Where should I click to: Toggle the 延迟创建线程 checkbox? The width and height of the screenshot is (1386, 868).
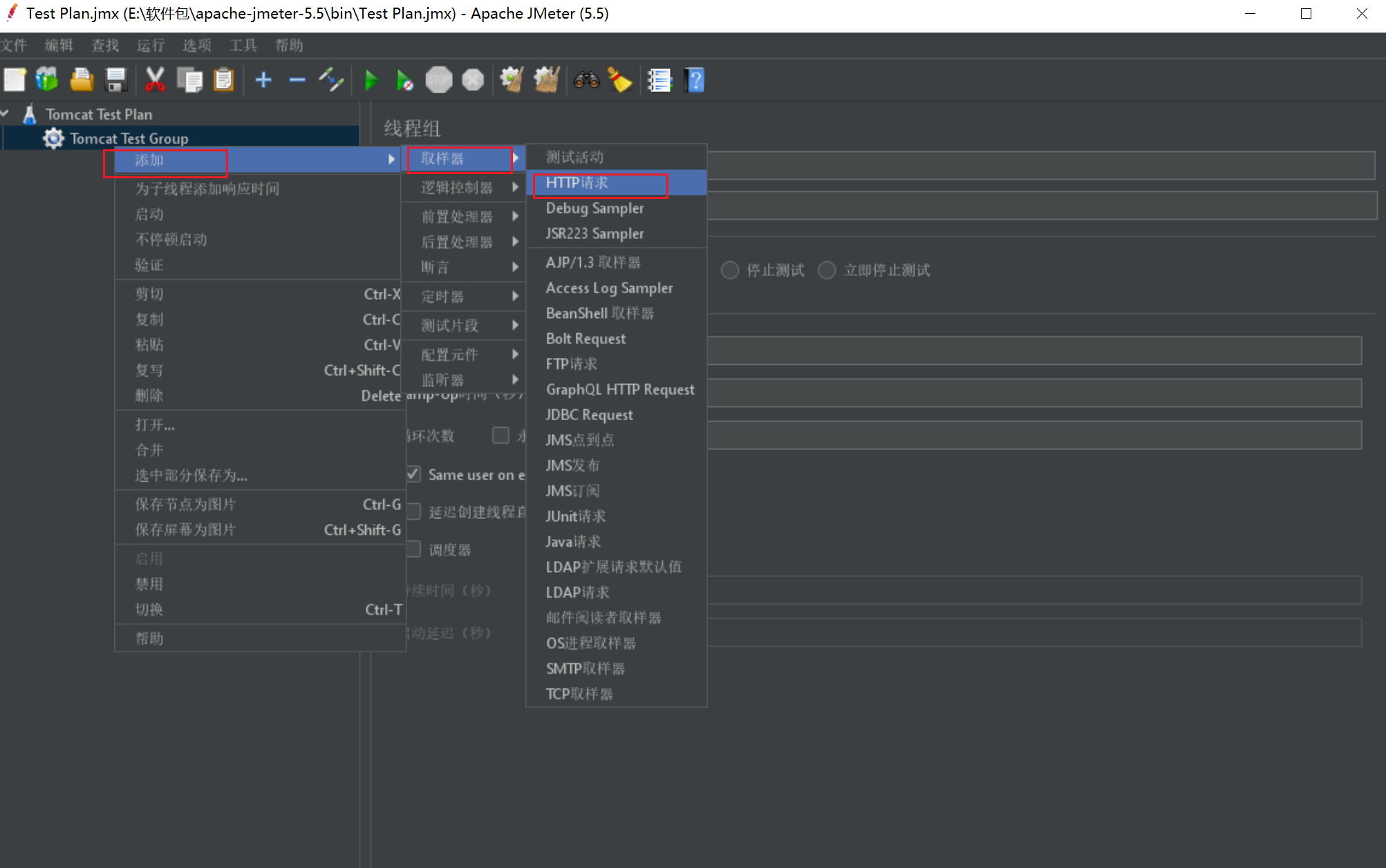coord(413,511)
